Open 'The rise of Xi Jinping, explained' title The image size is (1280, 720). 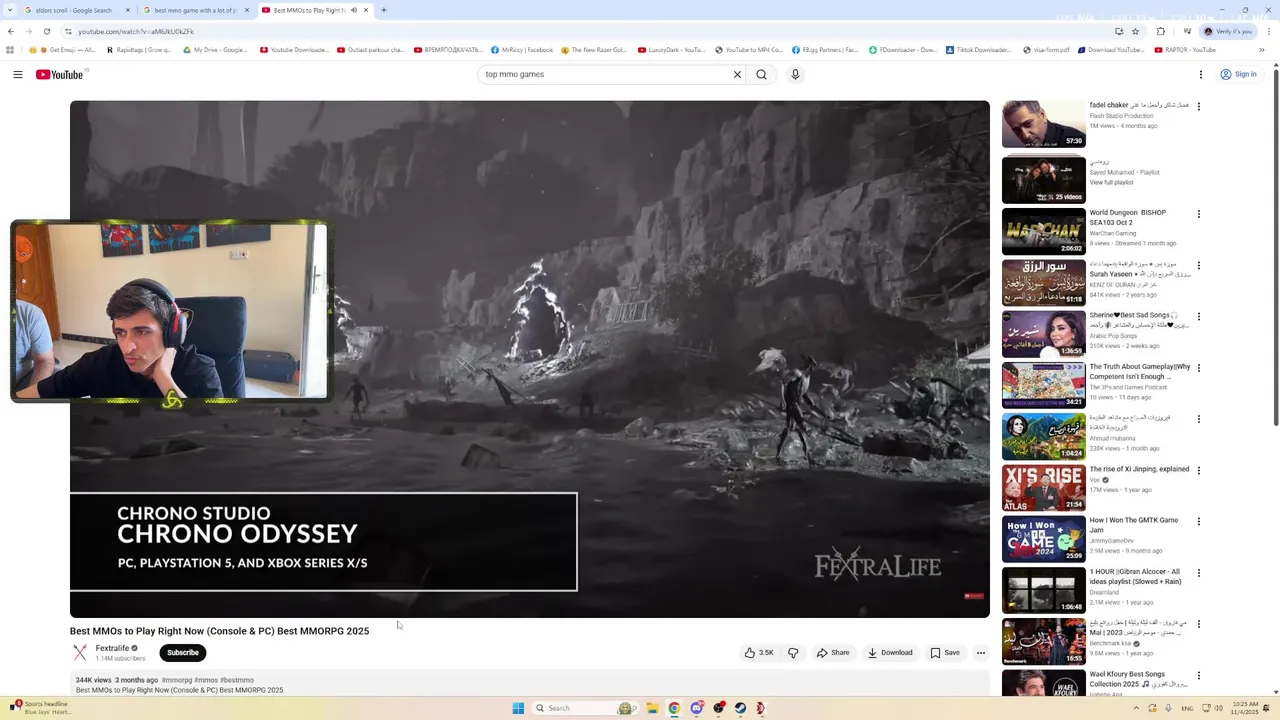click(1139, 469)
